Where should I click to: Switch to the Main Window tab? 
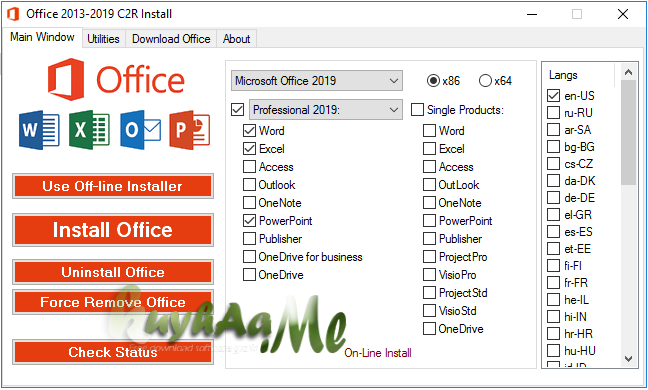42,37
